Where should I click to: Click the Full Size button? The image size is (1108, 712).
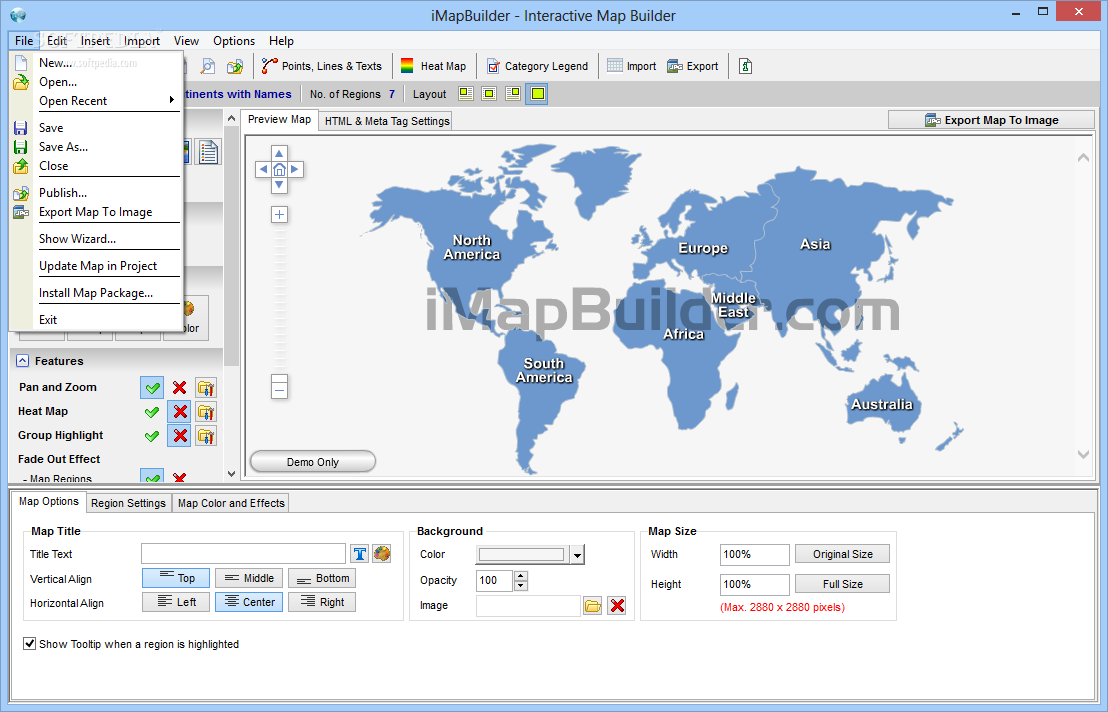click(x=842, y=584)
